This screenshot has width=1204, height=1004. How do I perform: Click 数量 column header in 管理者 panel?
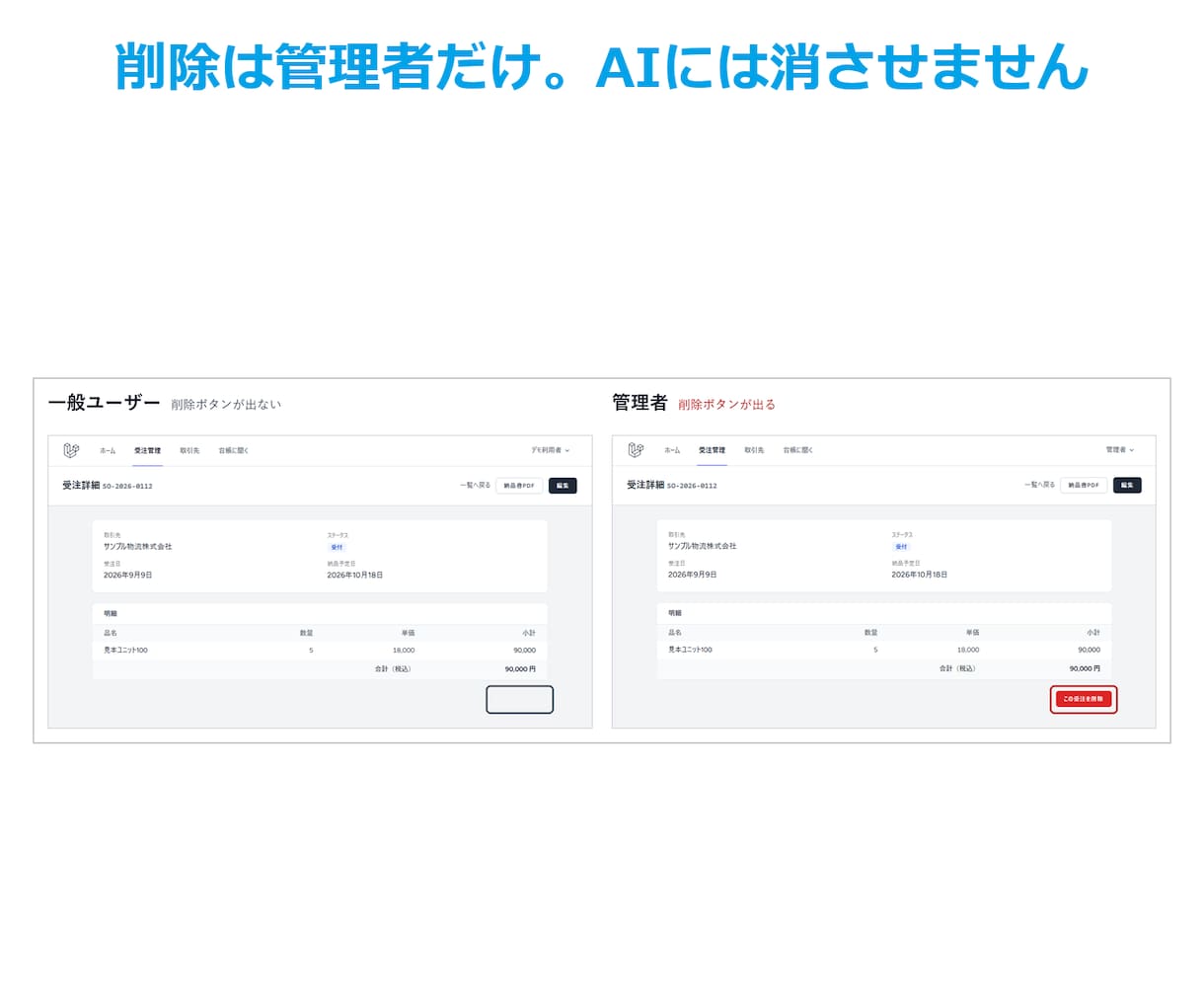pyautogui.click(x=870, y=632)
